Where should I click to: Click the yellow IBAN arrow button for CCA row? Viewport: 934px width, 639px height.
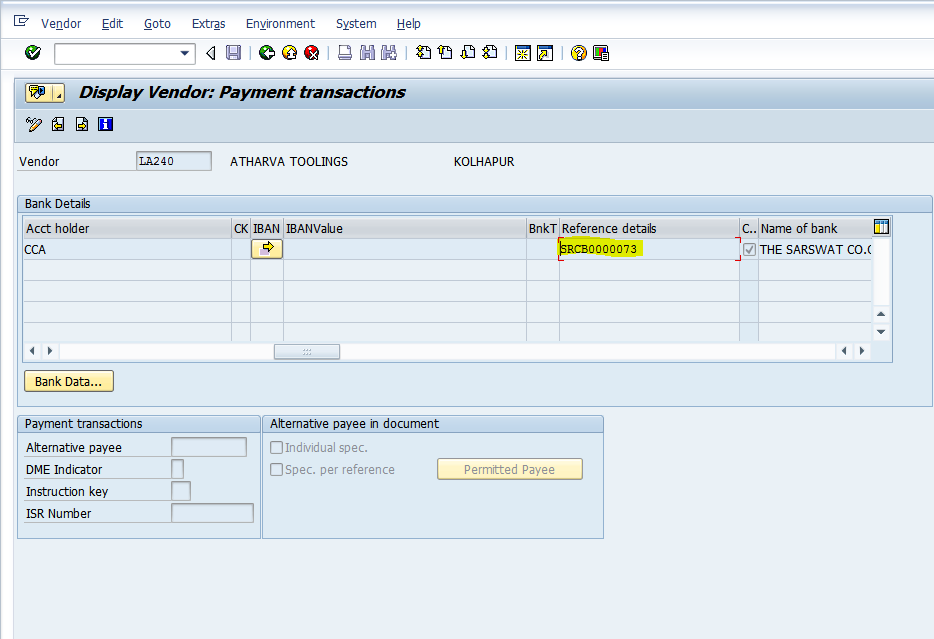pos(266,249)
